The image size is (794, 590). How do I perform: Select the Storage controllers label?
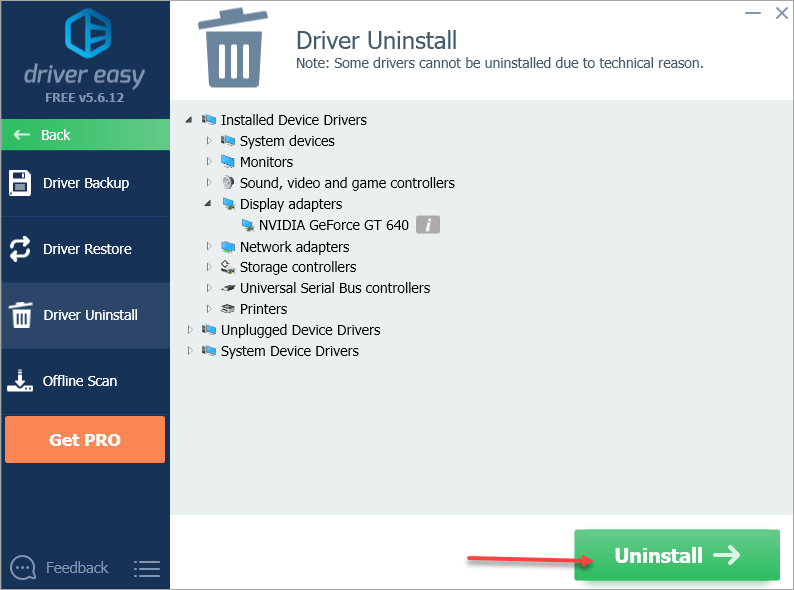pos(298,267)
